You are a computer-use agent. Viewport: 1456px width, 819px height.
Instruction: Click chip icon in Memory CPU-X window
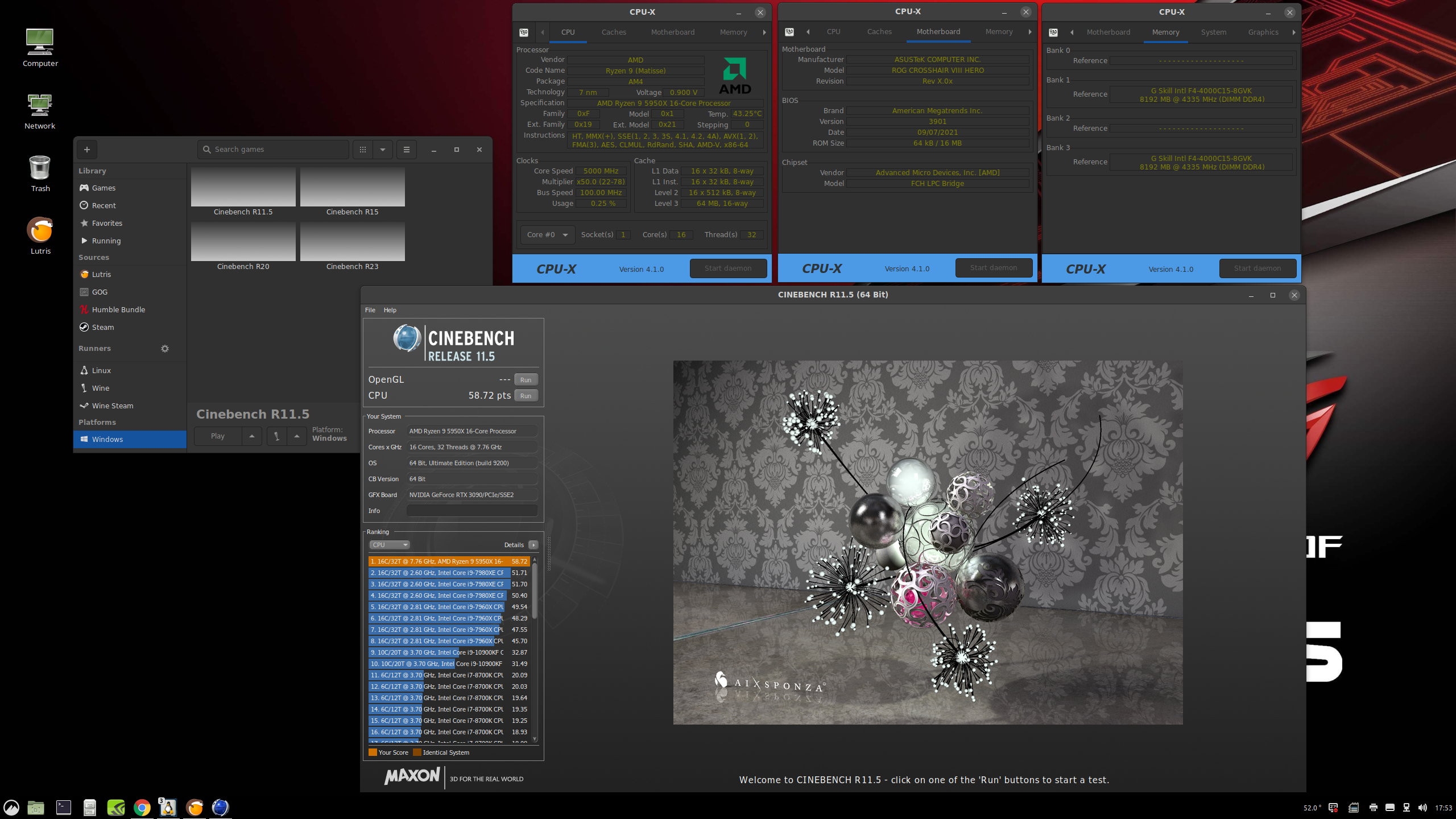pyautogui.click(x=1053, y=32)
